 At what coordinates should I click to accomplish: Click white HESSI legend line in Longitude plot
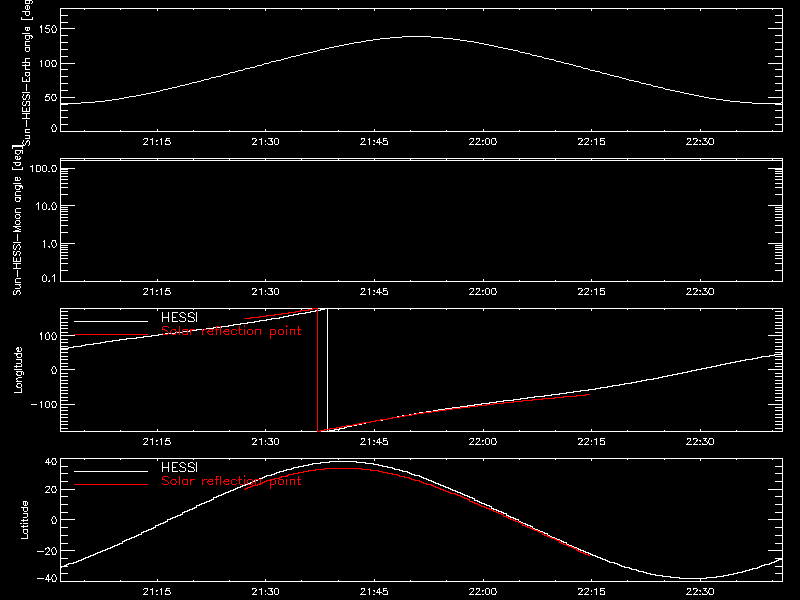click(x=111, y=321)
